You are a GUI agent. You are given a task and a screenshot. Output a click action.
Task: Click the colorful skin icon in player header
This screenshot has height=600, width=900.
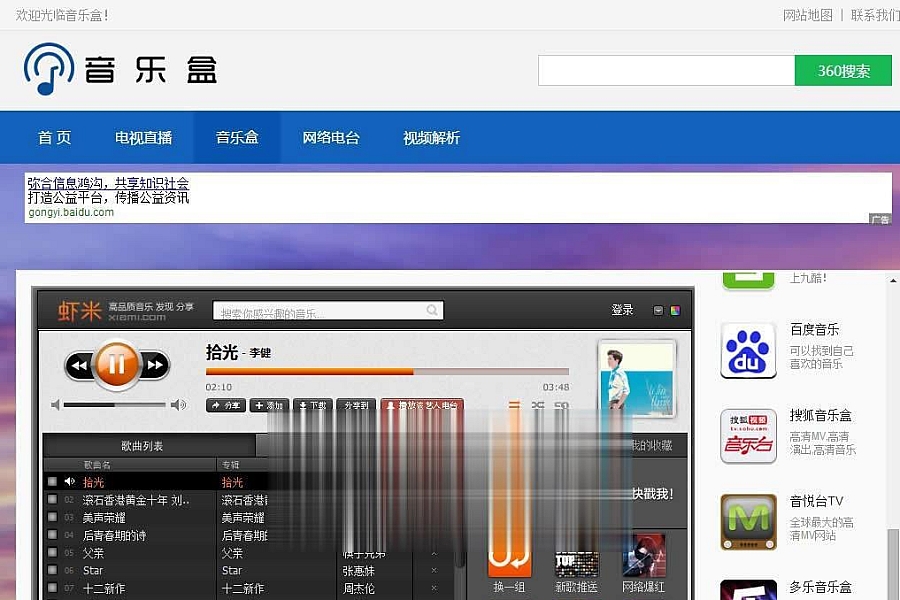click(676, 311)
